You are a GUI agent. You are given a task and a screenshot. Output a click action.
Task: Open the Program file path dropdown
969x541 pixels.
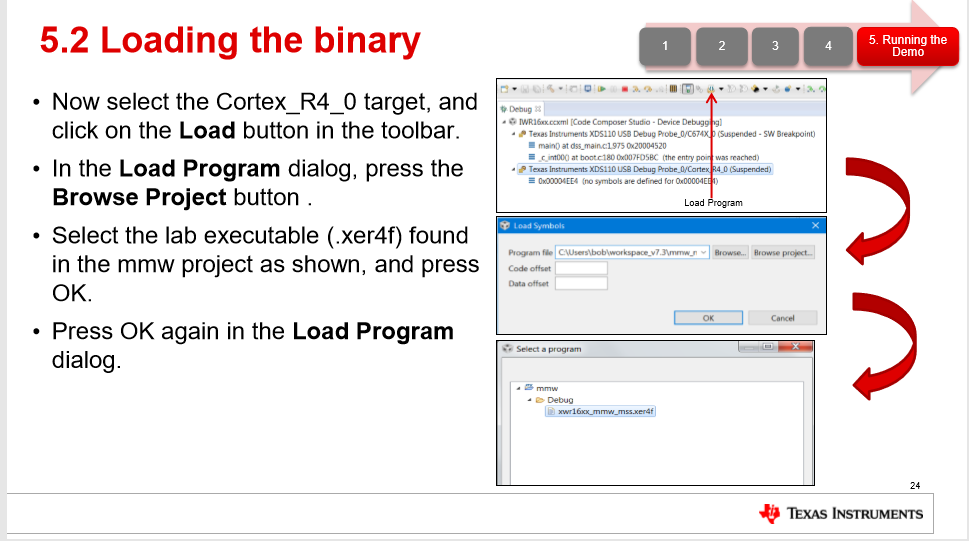click(x=703, y=252)
